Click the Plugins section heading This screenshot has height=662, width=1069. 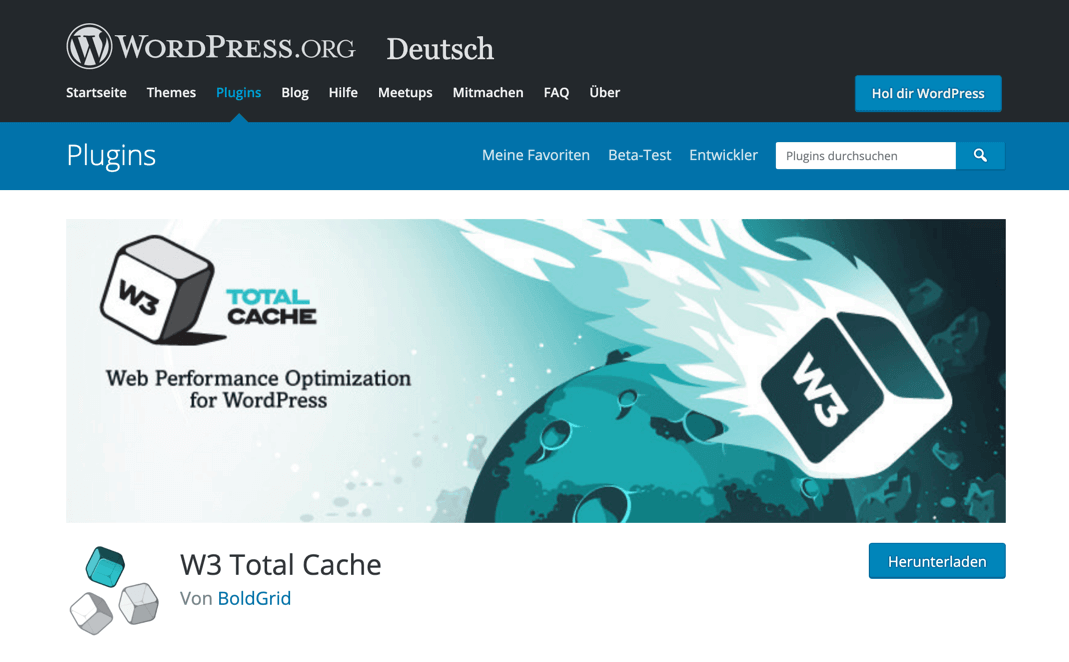point(111,155)
